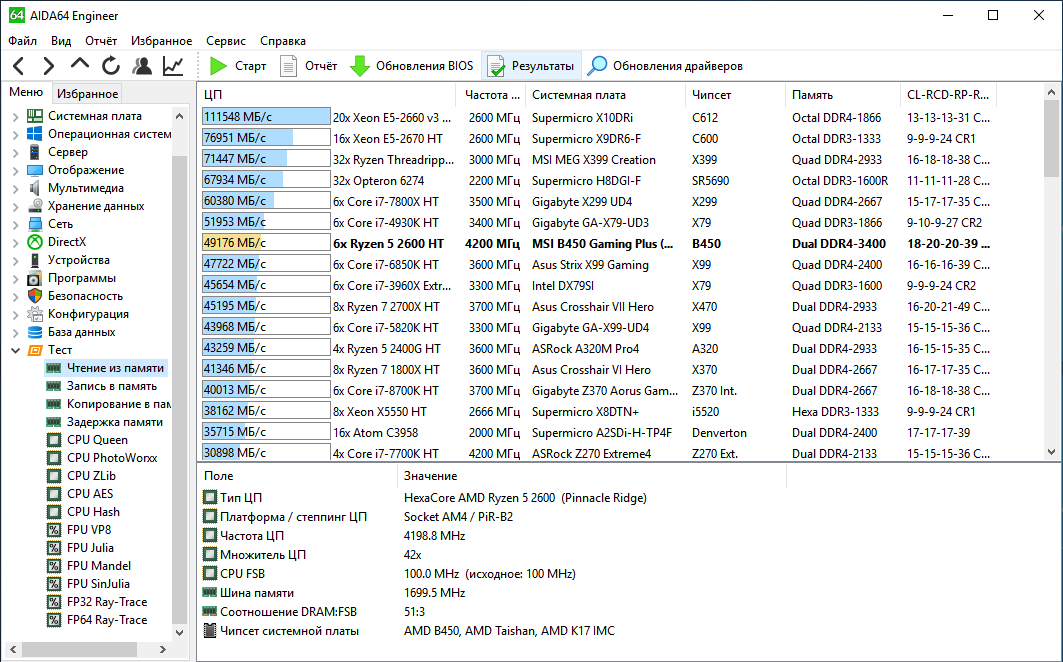Select the CPU PhotoWorxx benchmark
The height and width of the screenshot is (662, 1063).
click(112, 458)
